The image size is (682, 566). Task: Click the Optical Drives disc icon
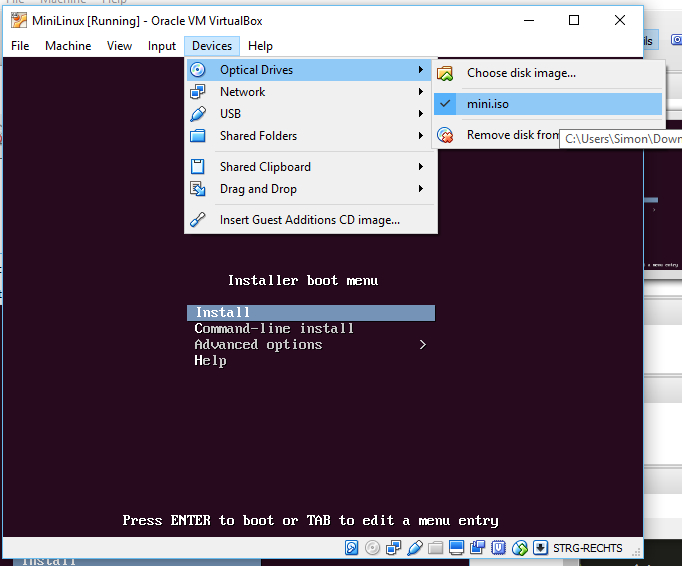197,70
